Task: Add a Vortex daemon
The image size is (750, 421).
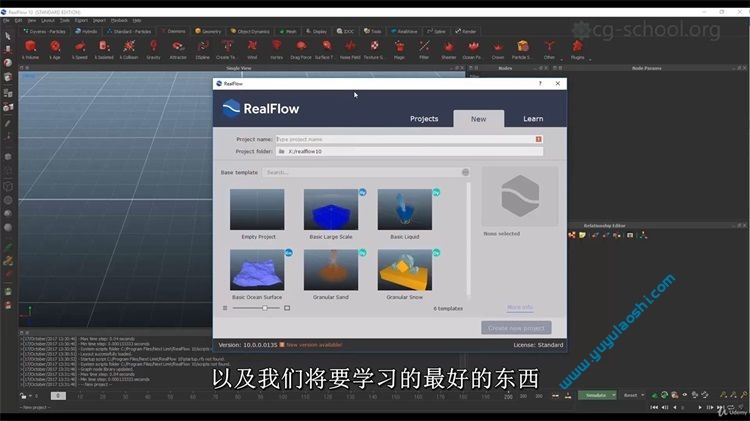Action: (x=276, y=49)
